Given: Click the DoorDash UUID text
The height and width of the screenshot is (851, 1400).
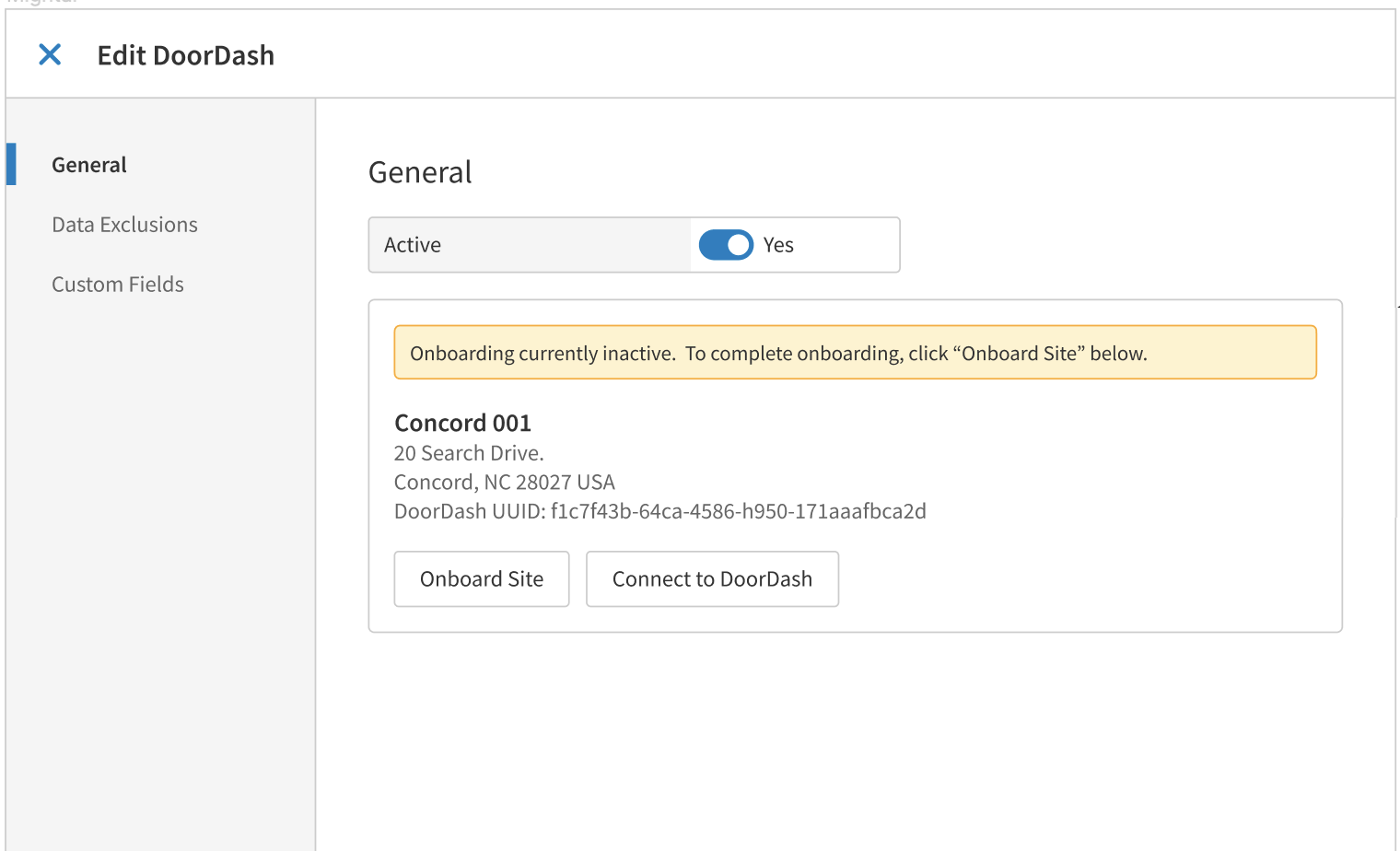Looking at the screenshot, I should tap(660, 511).
